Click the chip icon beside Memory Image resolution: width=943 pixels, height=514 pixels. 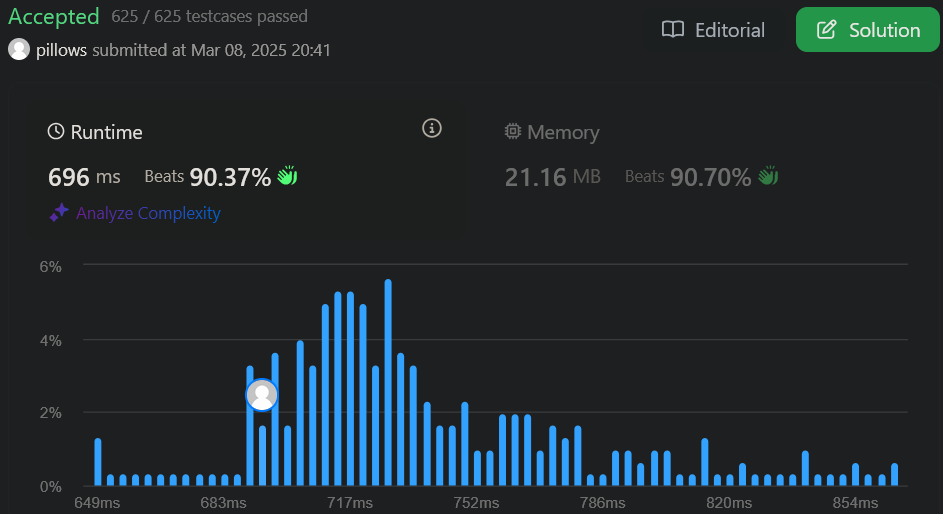513,132
